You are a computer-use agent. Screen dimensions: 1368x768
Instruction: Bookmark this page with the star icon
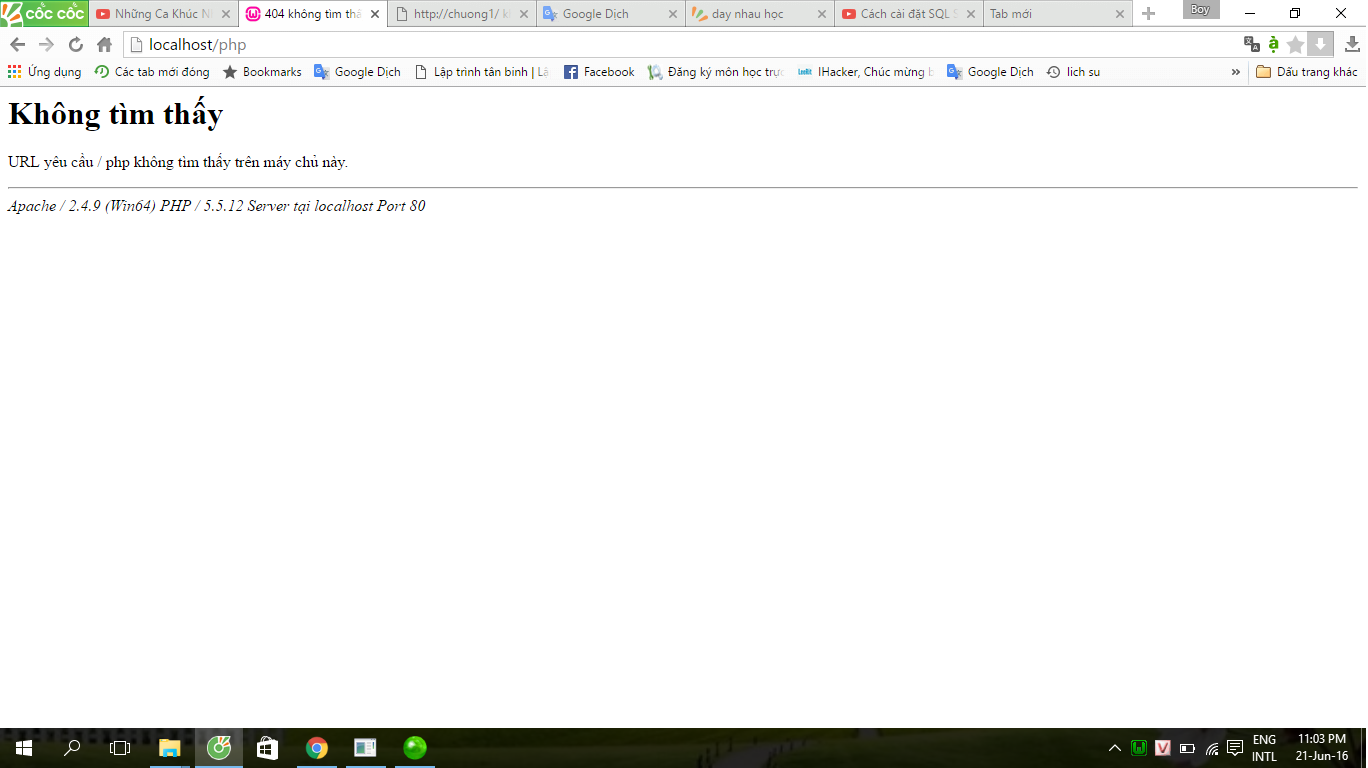(1296, 45)
